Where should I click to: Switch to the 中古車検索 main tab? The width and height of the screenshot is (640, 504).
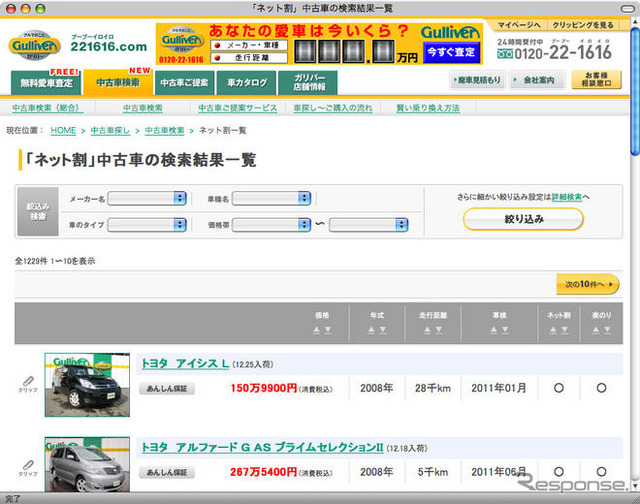point(118,83)
